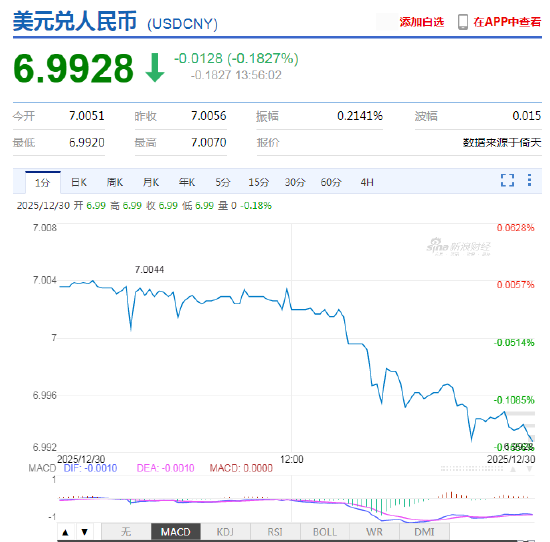Viewport: 550px width, 542px height.
Task: Click the fullscreen expand chart icon
Action: 507,180
